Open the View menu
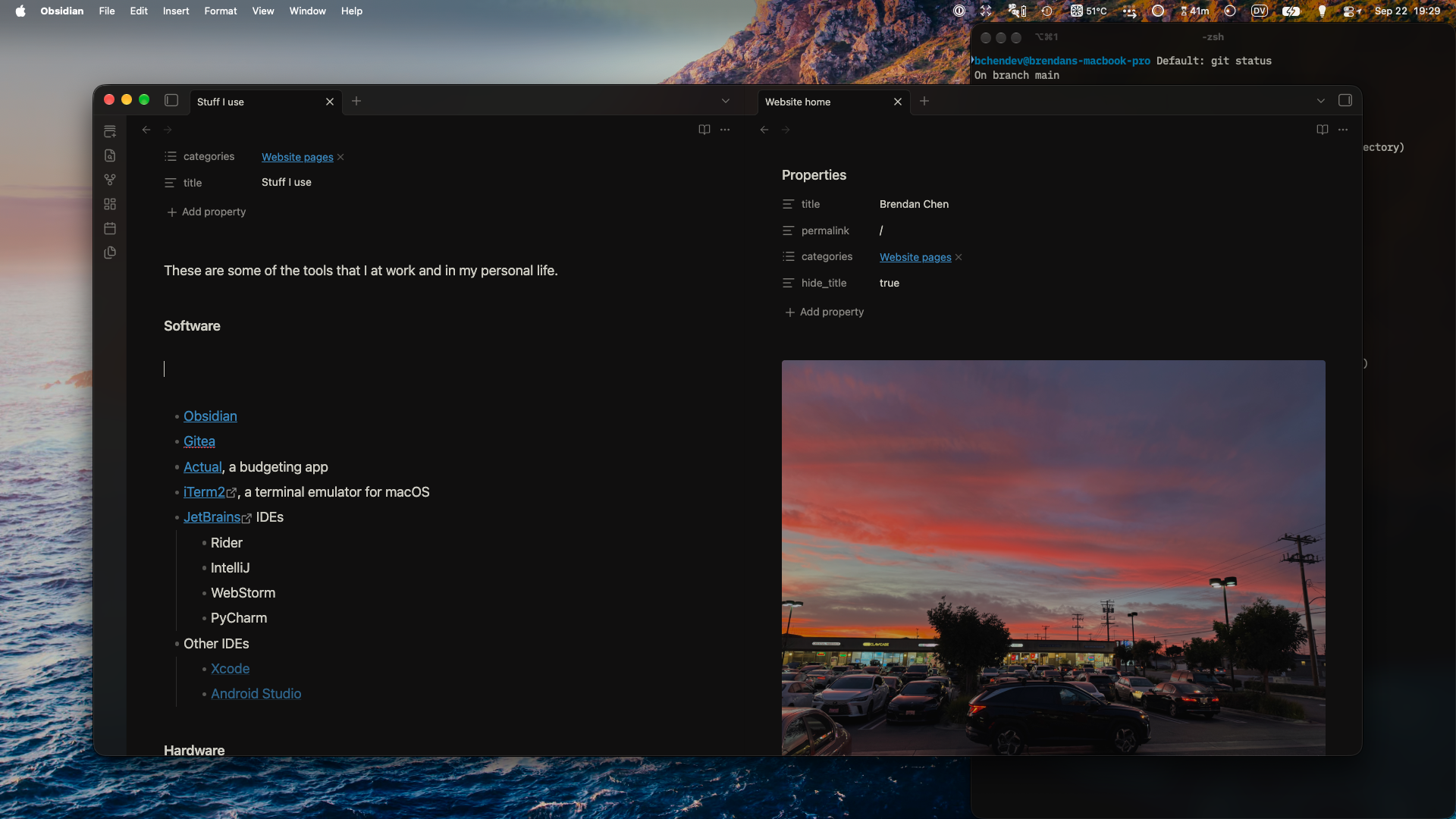Image resolution: width=1456 pixels, height=819 pixels. (x=263, y=11)
